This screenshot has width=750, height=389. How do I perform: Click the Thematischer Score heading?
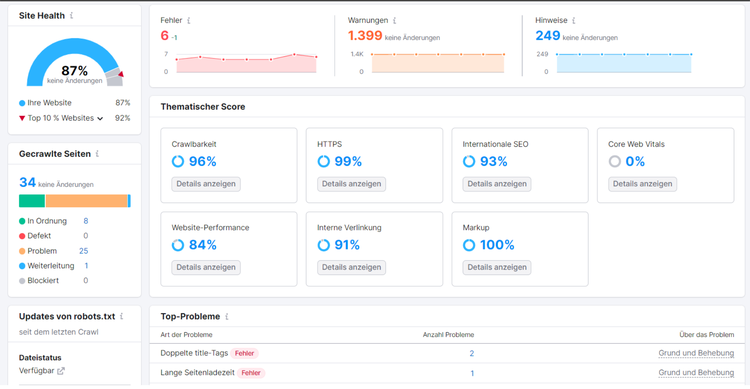pyautogui.click(x=203, y=107)
